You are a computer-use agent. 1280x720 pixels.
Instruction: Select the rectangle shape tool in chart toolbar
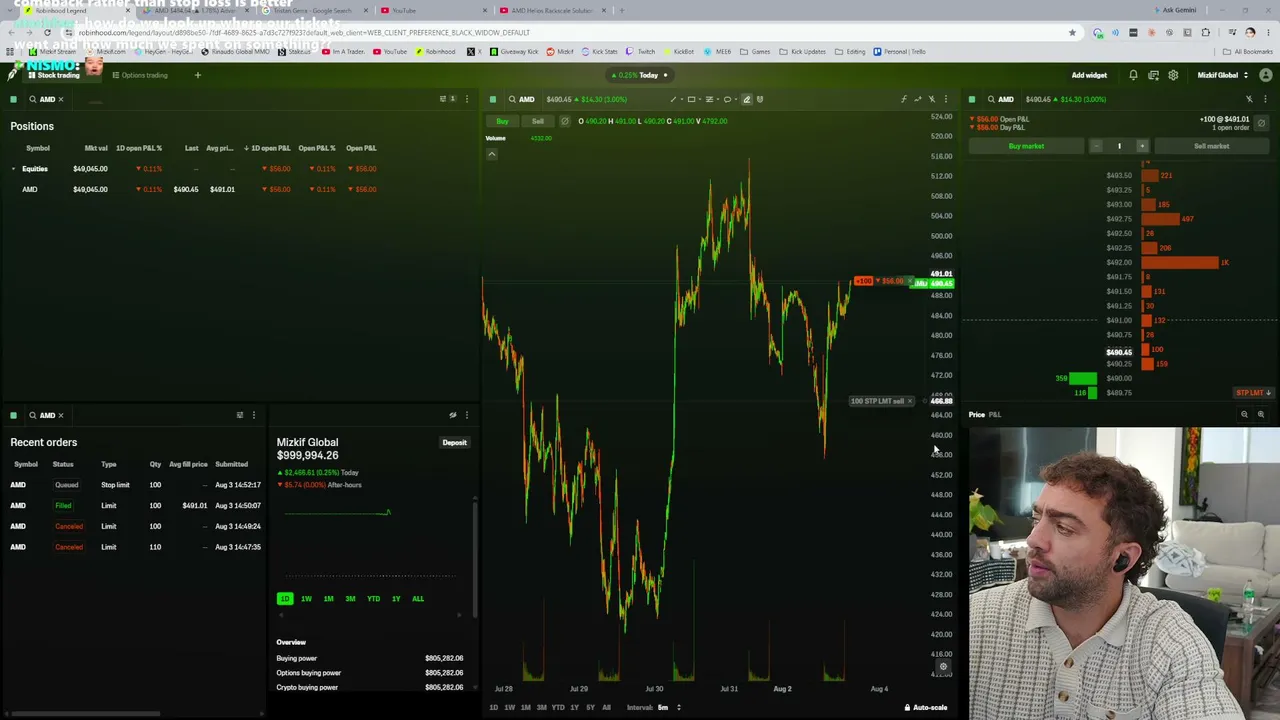coord(691,99)
